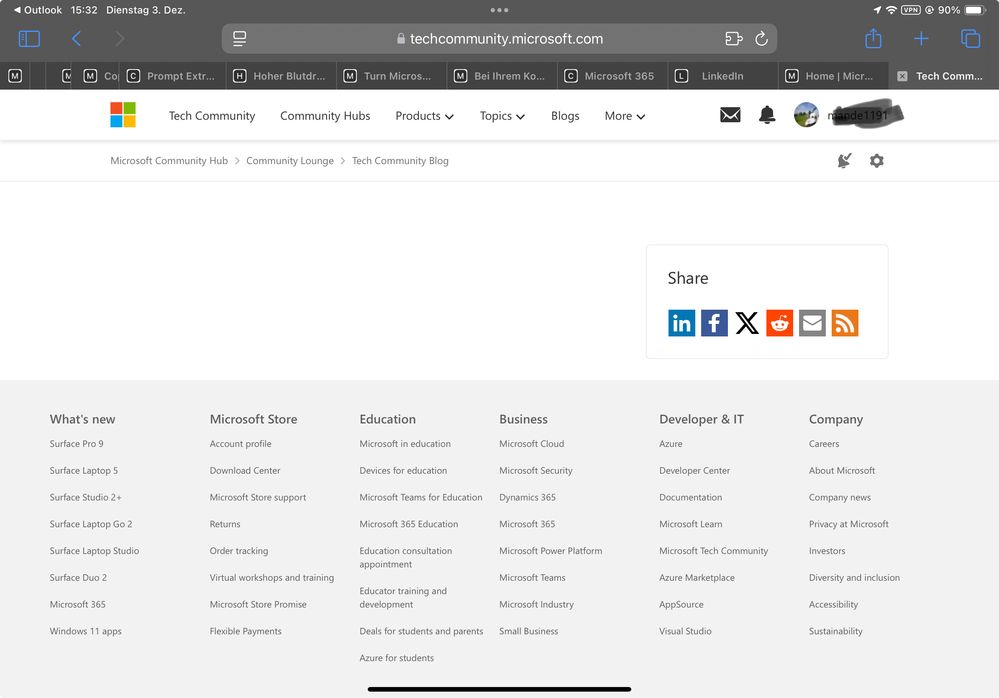This screenshot has width=999, height=698.
Task: Open Careers footer link
Action: click(x=824, y=443)
